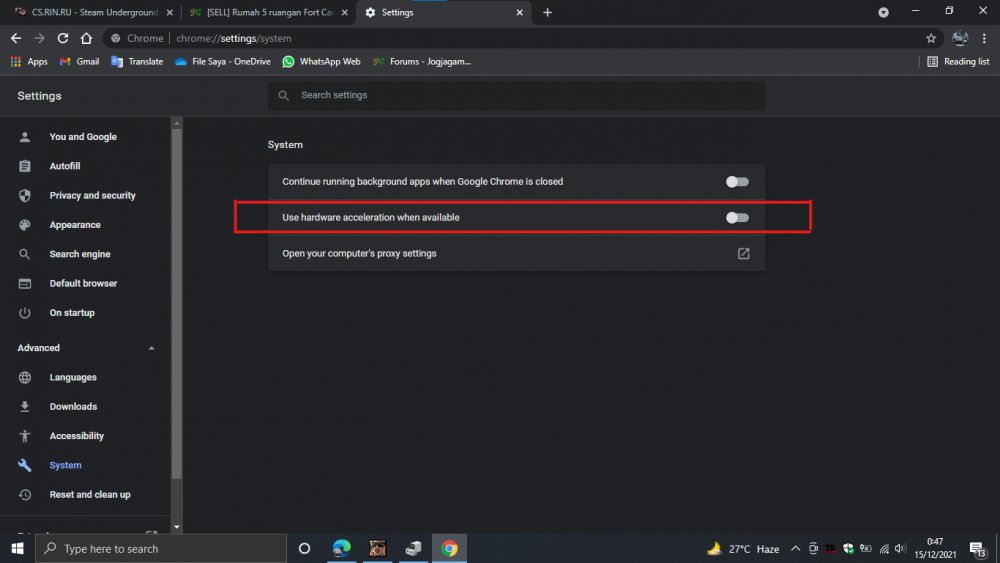Focus the Search settings field

tap(517, 96)
